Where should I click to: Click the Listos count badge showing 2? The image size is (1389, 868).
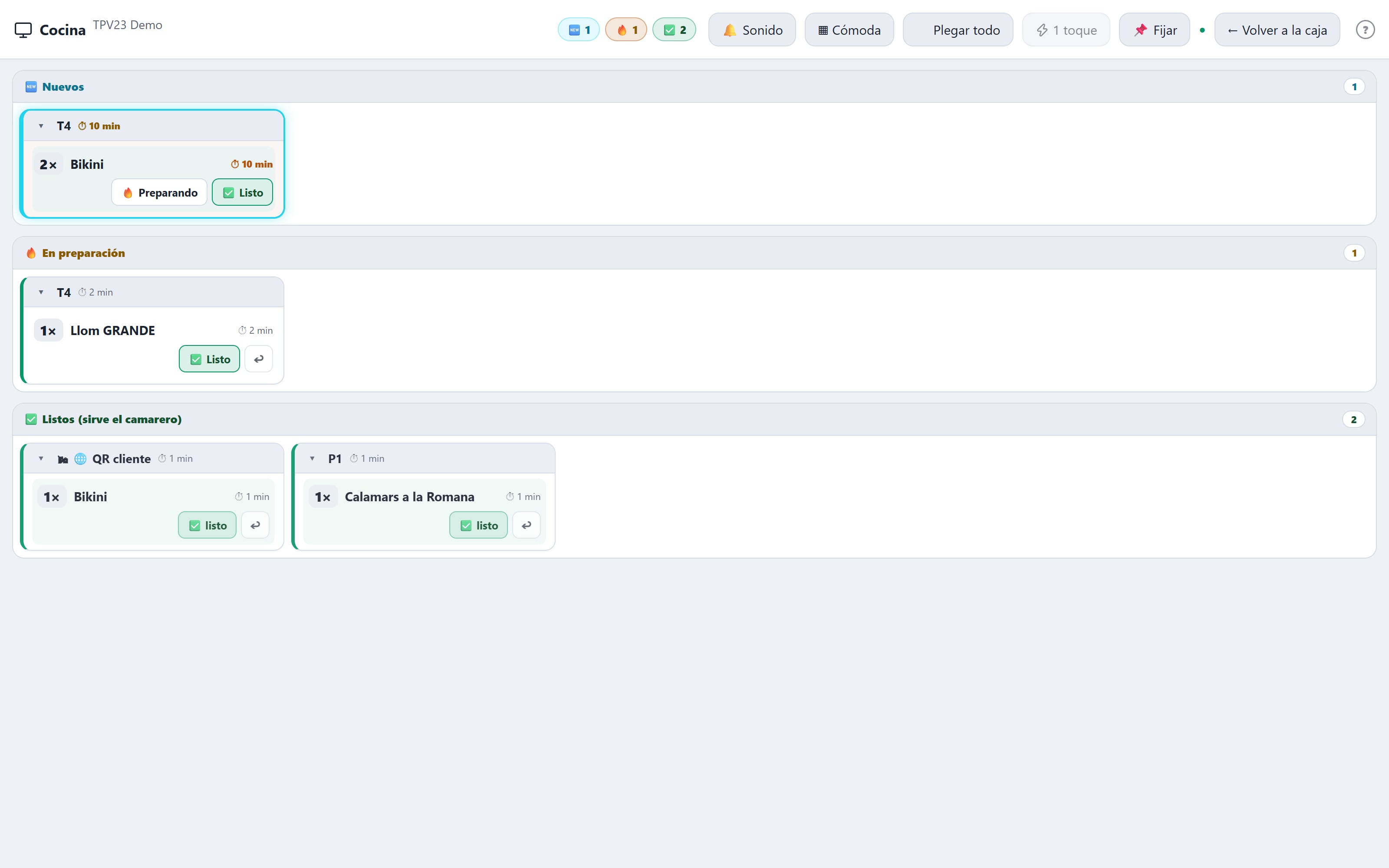tap(1353, 420)
